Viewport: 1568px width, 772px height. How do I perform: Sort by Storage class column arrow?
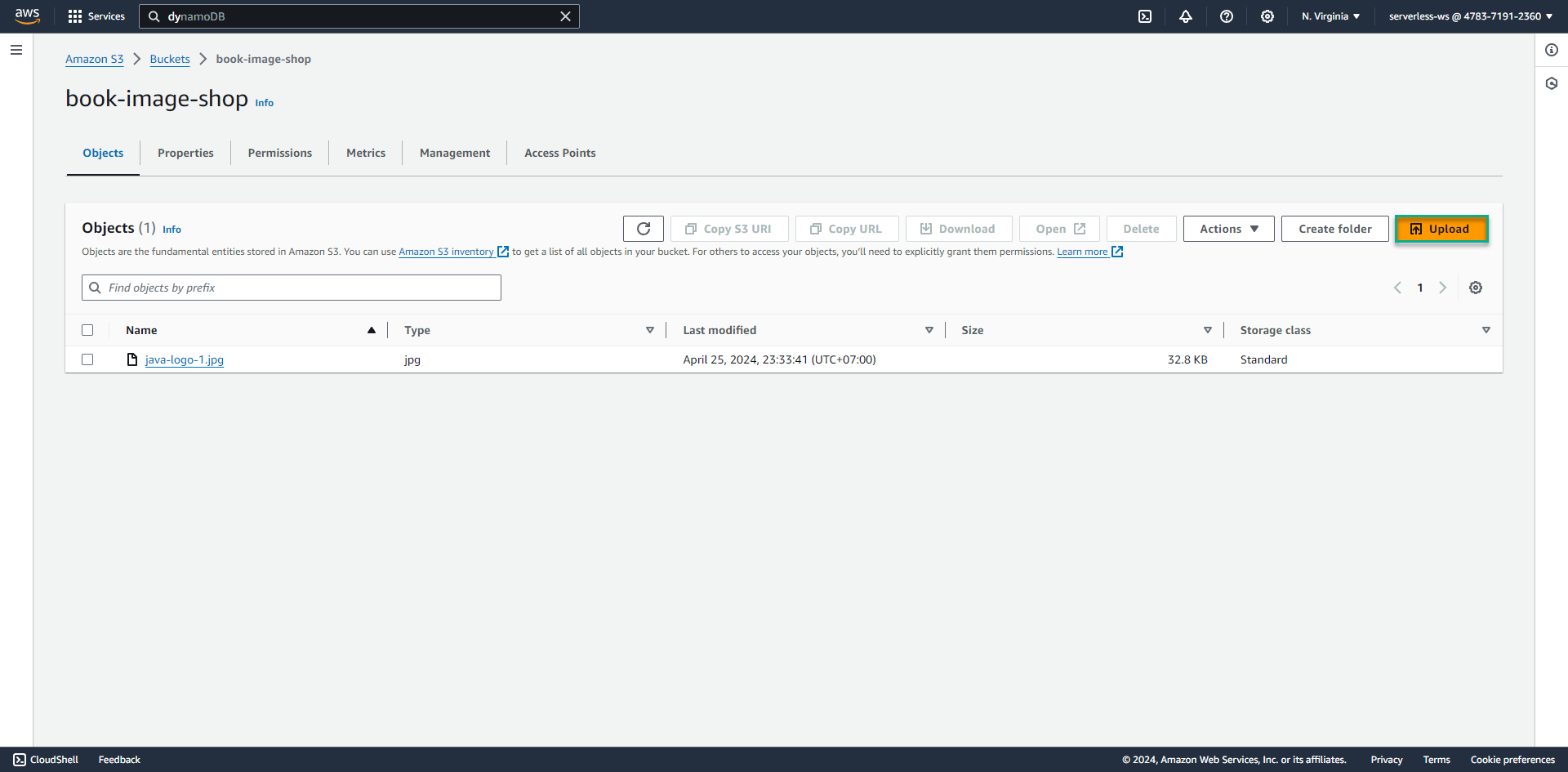[x=1486, y=330]
